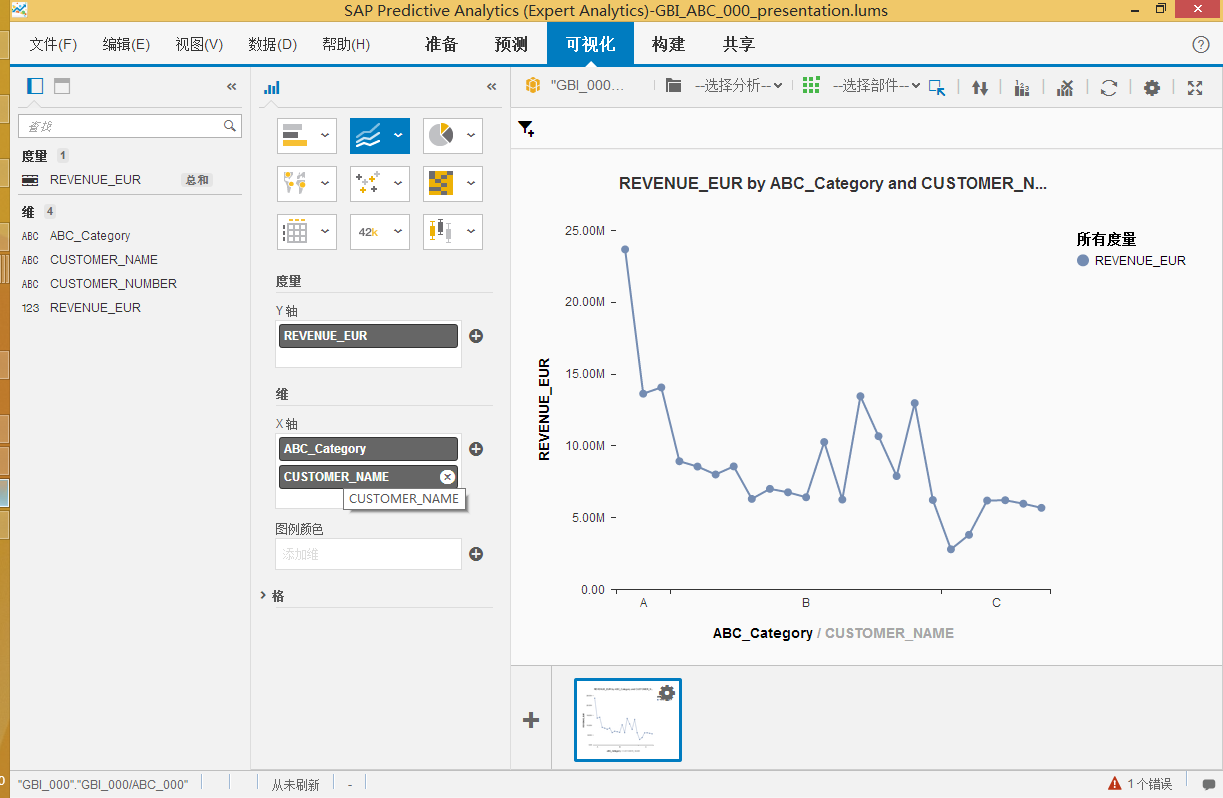The width and height of the screenshot is (1223, 798).
Task: Click the 总和 aggregation badge
Action: pyautogui.click(x=196, y=180)
